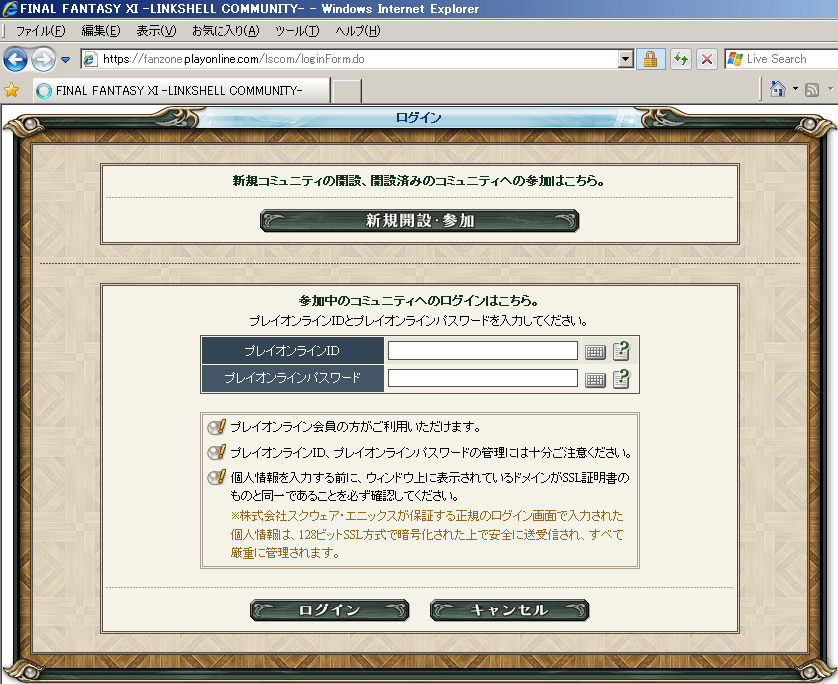
Task: Expand the address bar history dropdown arrow
Action: tap(626, 59)
